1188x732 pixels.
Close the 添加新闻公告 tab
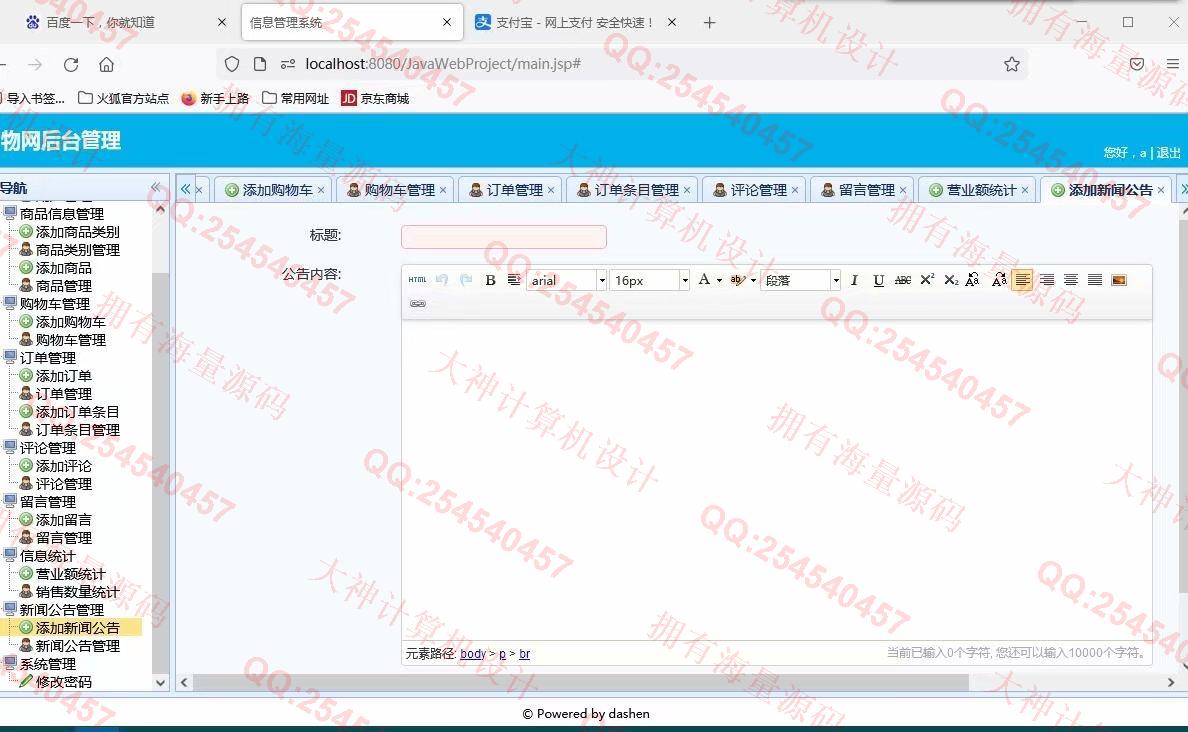point(1161,190)
